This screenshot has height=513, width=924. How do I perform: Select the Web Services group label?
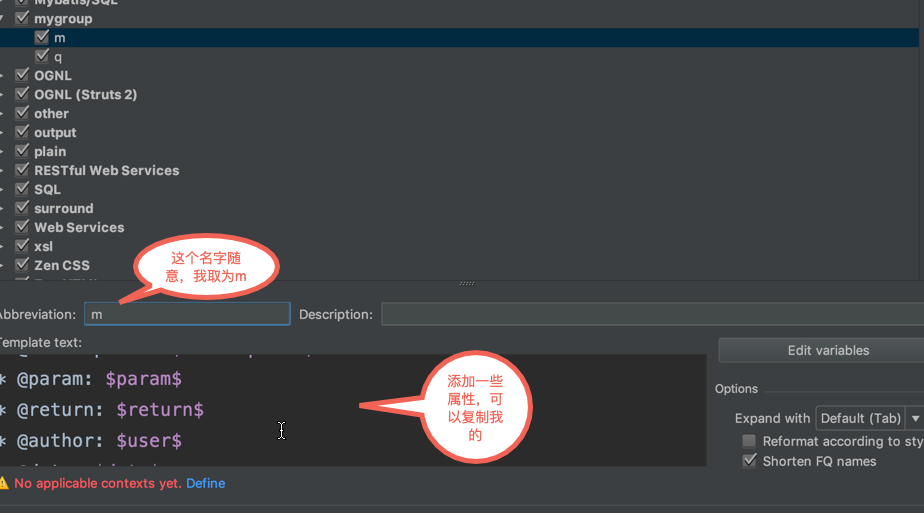click(x=79, y=227)
